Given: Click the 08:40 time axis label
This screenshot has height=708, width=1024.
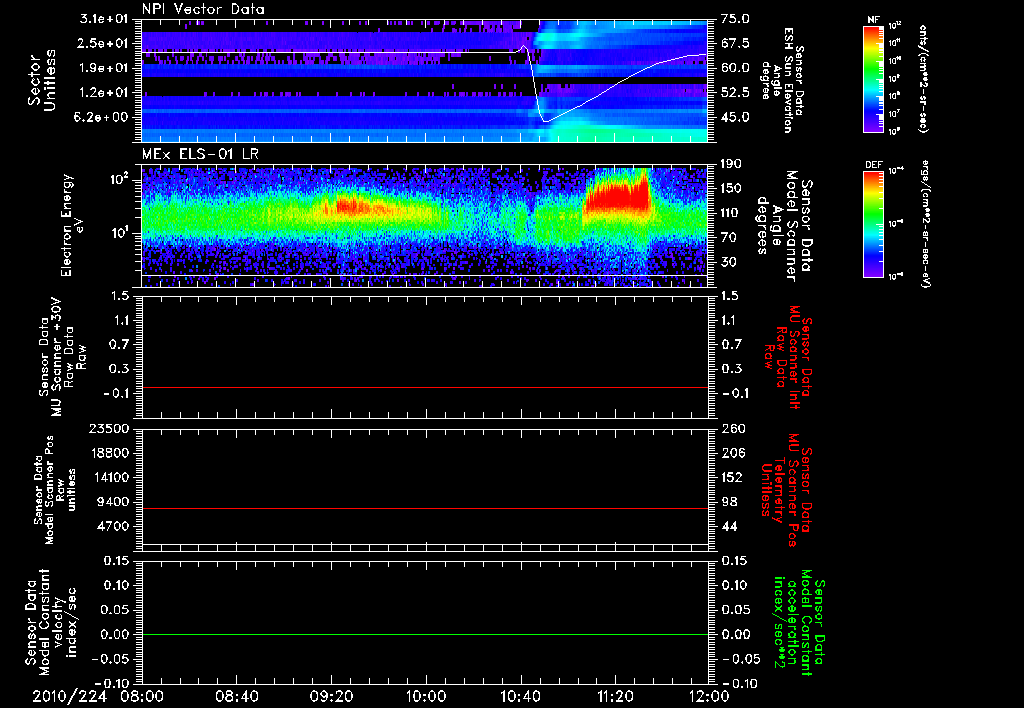Looking at the screenshot, I should [237, 695].
